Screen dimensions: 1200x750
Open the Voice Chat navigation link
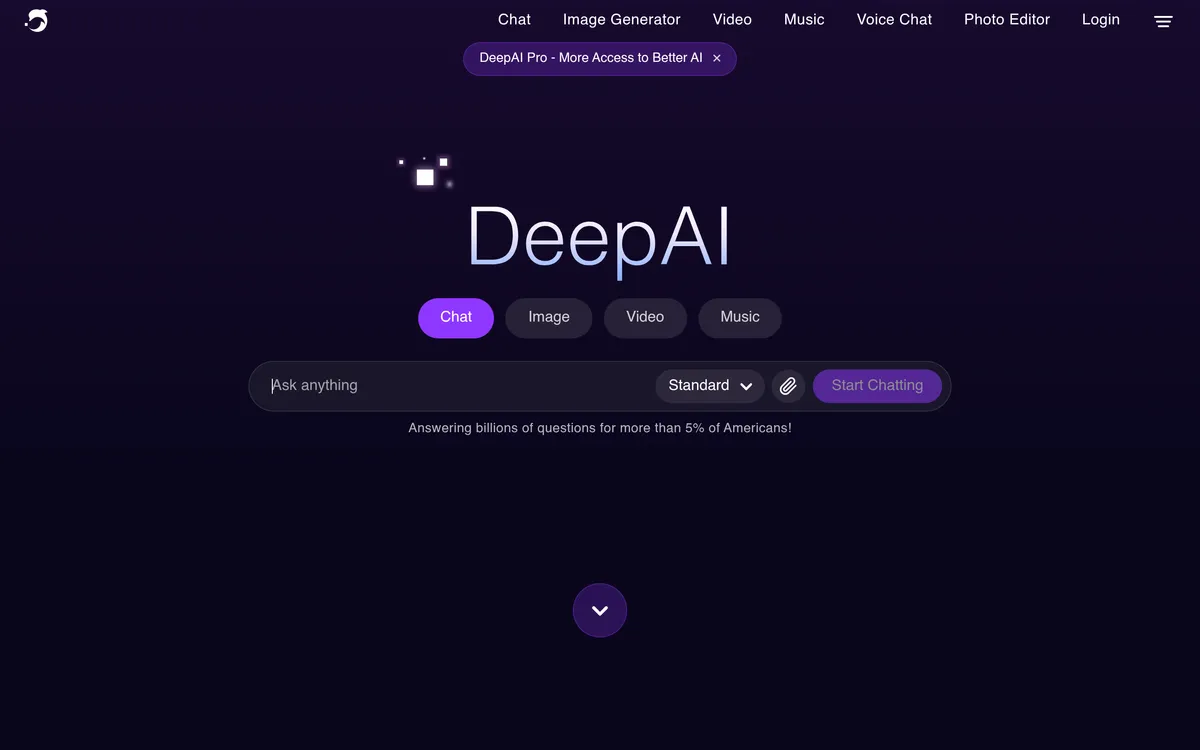pos(894,20)
